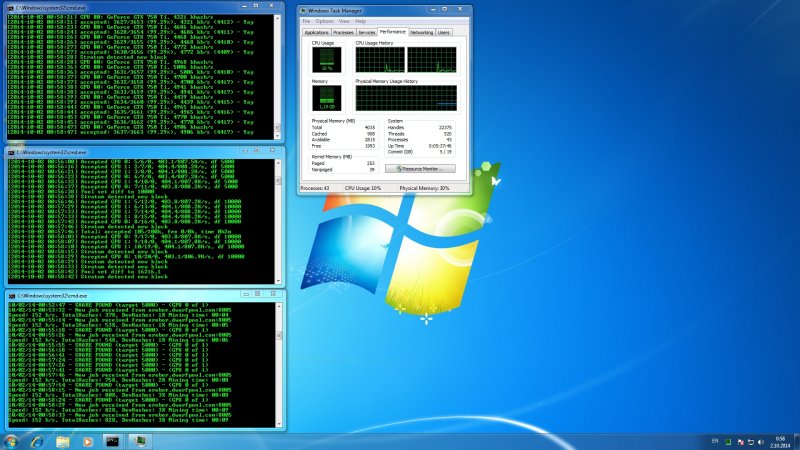Switch to the Applications tab
Image resolution: width=800 pixels, height=450 pixels.
(316, 33)
